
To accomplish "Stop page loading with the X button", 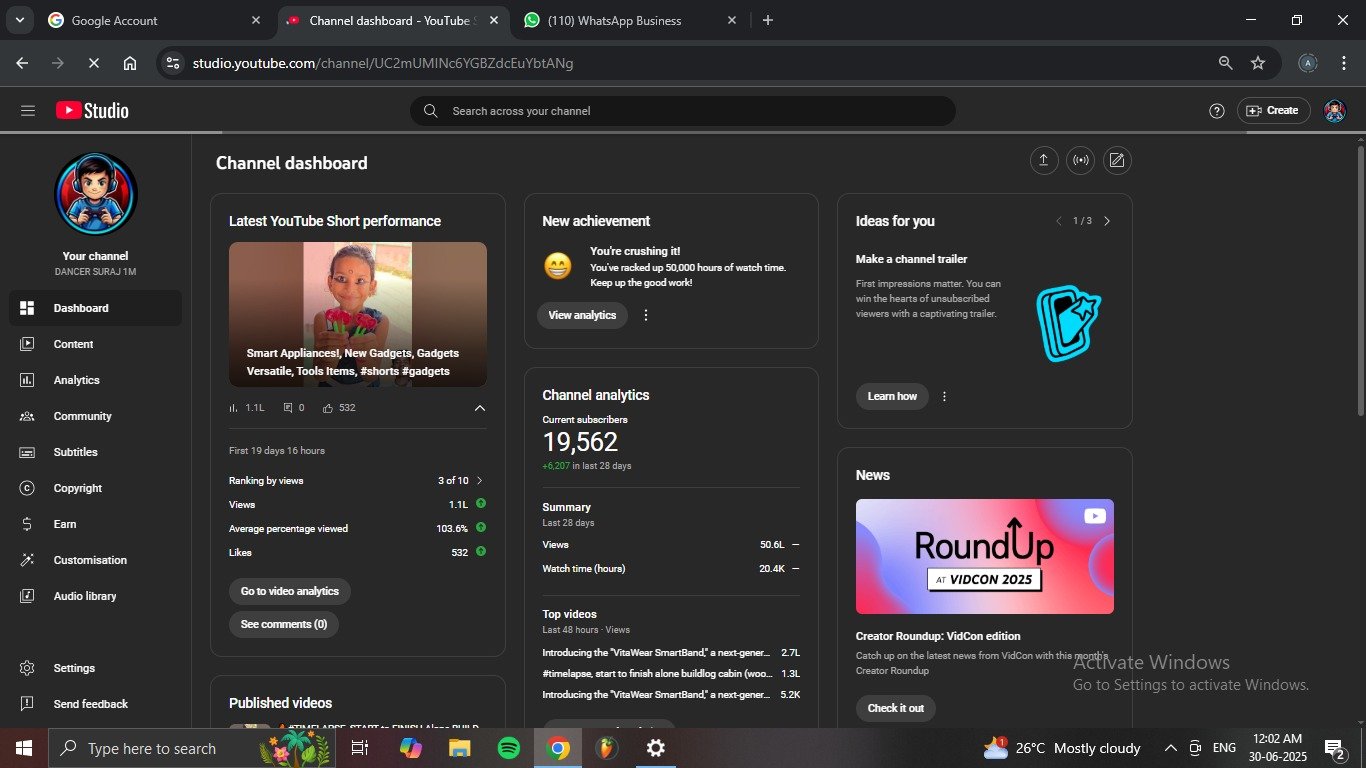I will click(x=94, y=63).
